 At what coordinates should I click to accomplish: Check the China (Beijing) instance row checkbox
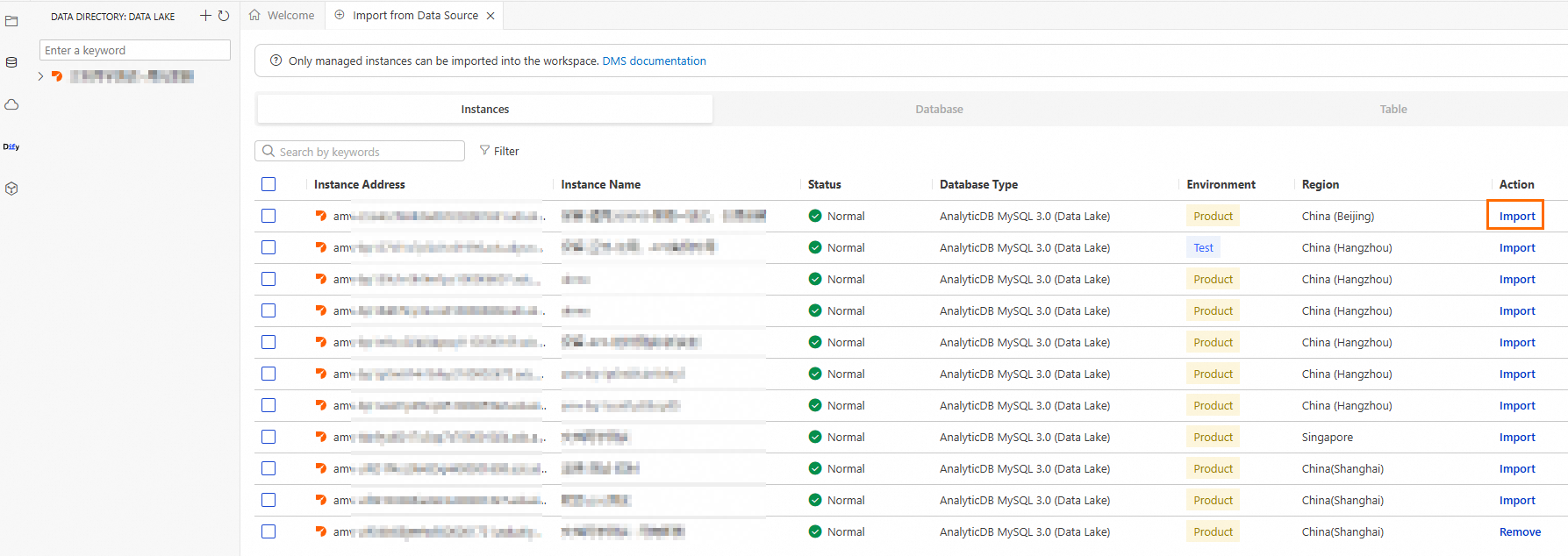268,216
